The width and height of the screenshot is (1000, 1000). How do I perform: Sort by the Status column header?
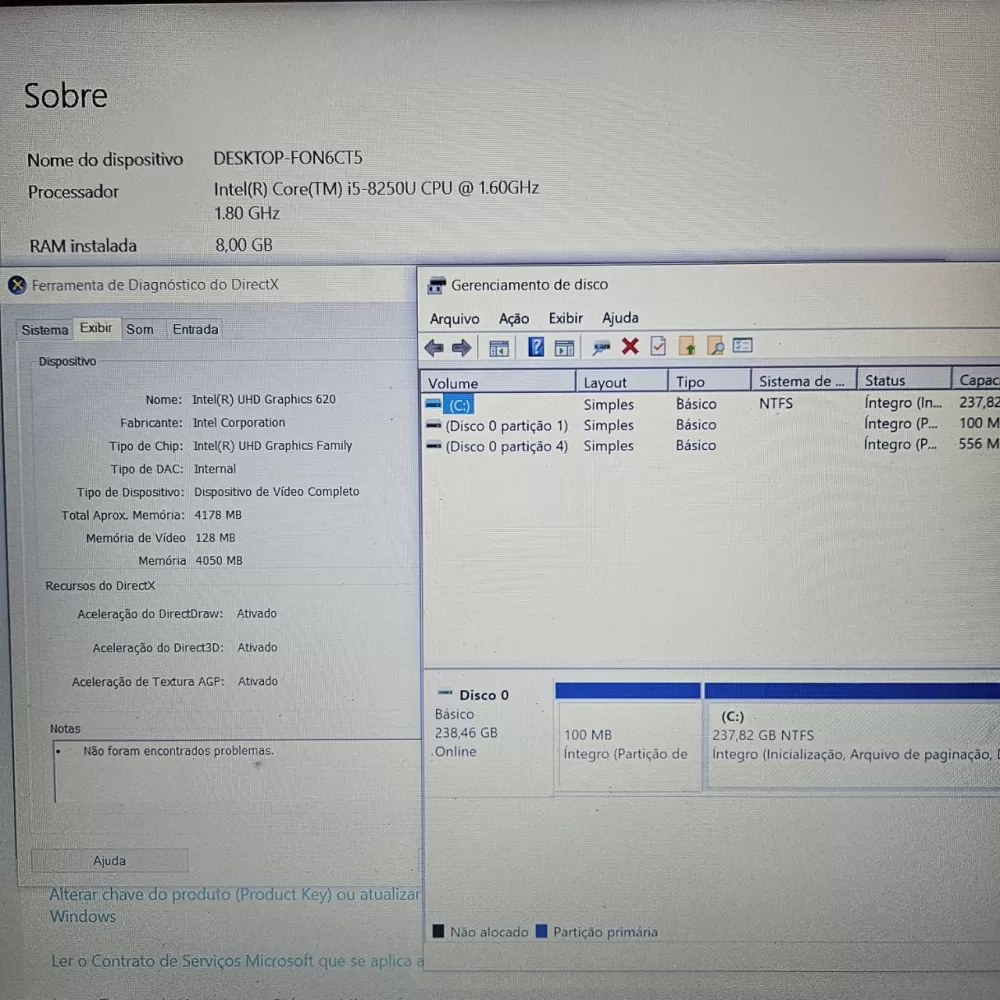[904, 380]
